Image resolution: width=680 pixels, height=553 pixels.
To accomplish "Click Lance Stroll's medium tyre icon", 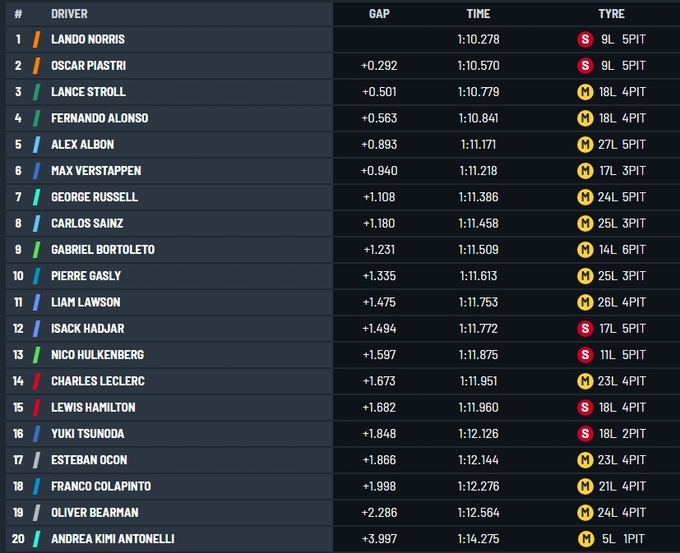I will [x=585, y=92].
